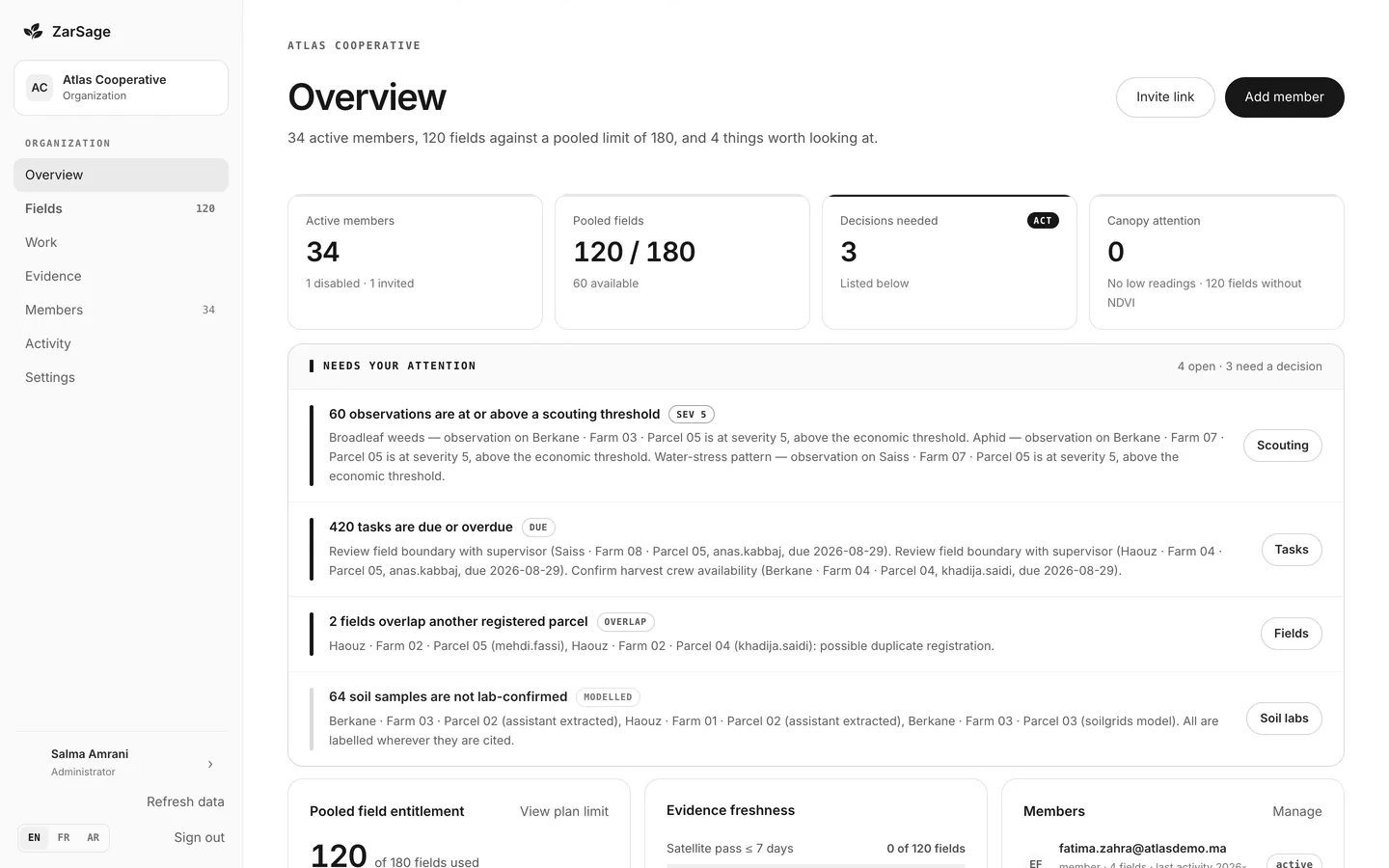Click the AC organization avatar badge
This screenshot has height=868, width=1389.
click(x=40, y=88)
